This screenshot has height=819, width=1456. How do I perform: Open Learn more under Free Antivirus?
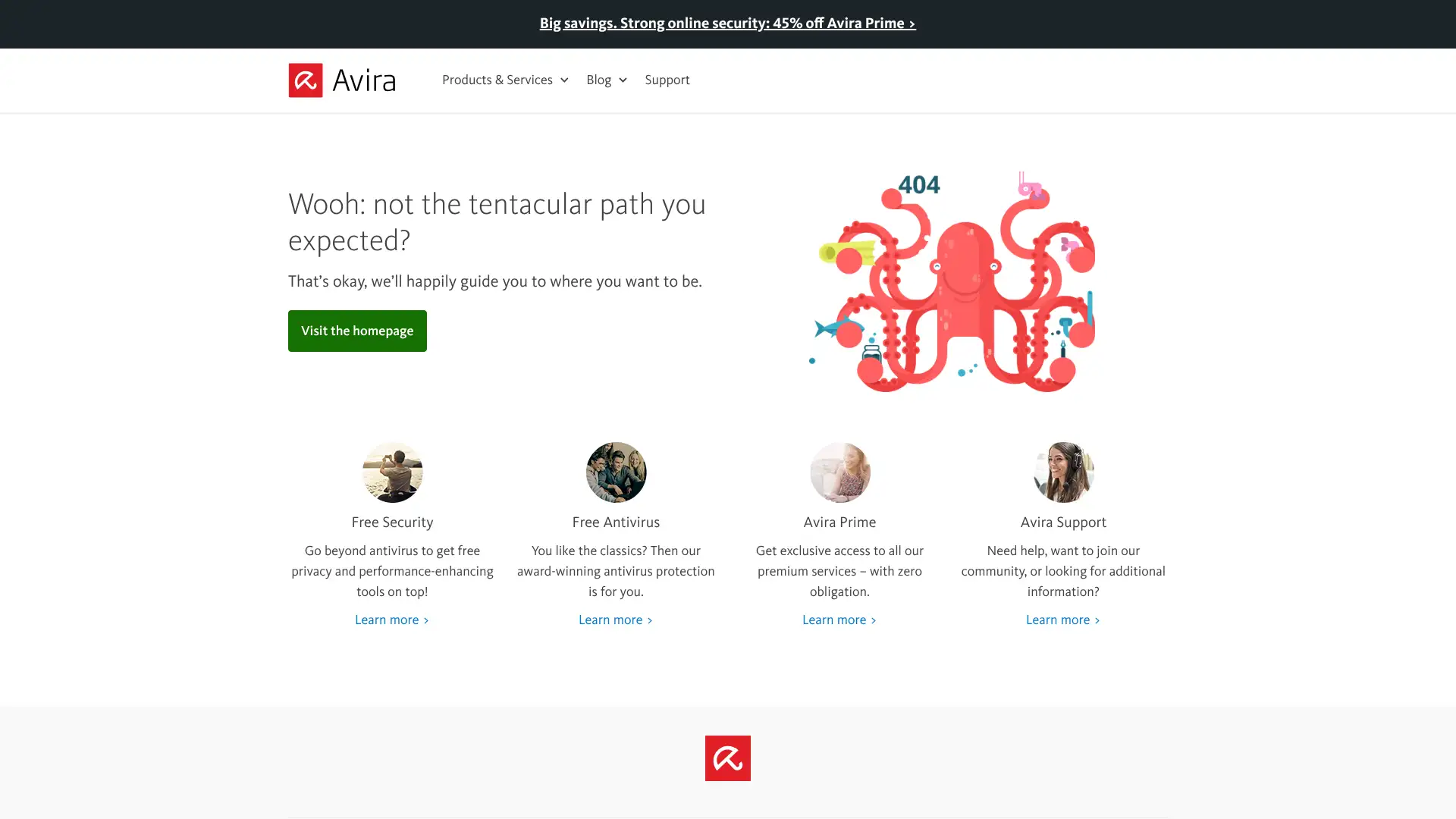click(x=616, y=620)
